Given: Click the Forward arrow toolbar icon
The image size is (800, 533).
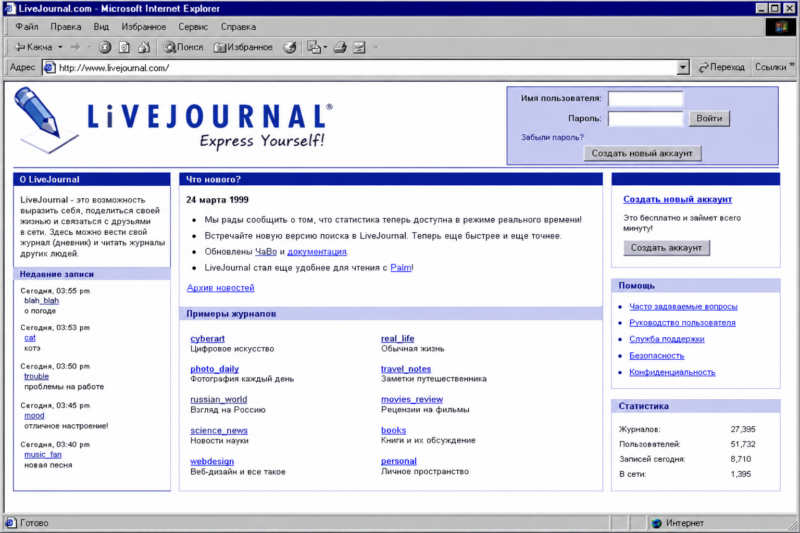Looking at the screenshot, I should pyautogui.click(x=76, y=47).
